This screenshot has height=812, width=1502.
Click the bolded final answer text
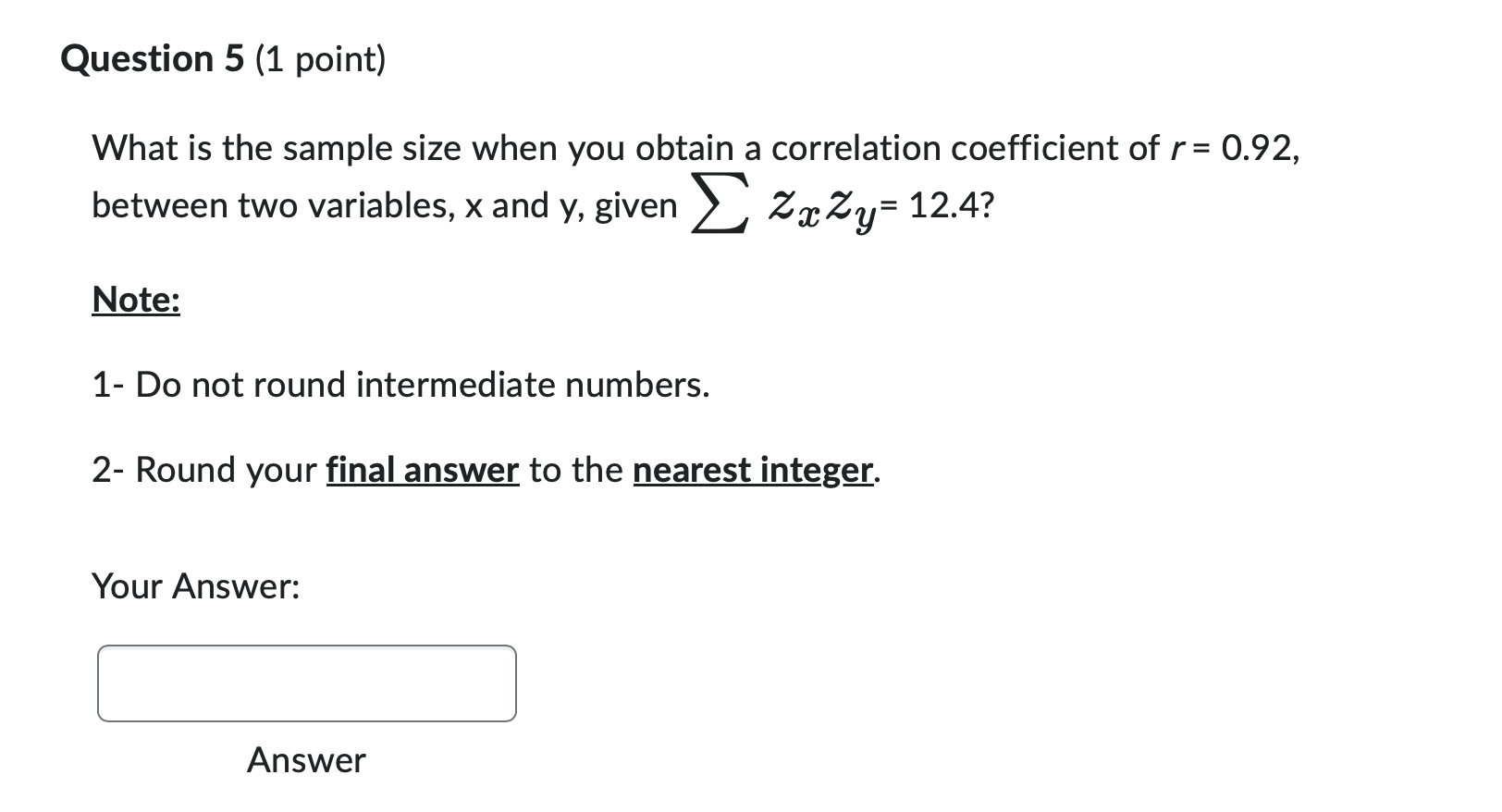pyautogui.click(x=421, y=470)
